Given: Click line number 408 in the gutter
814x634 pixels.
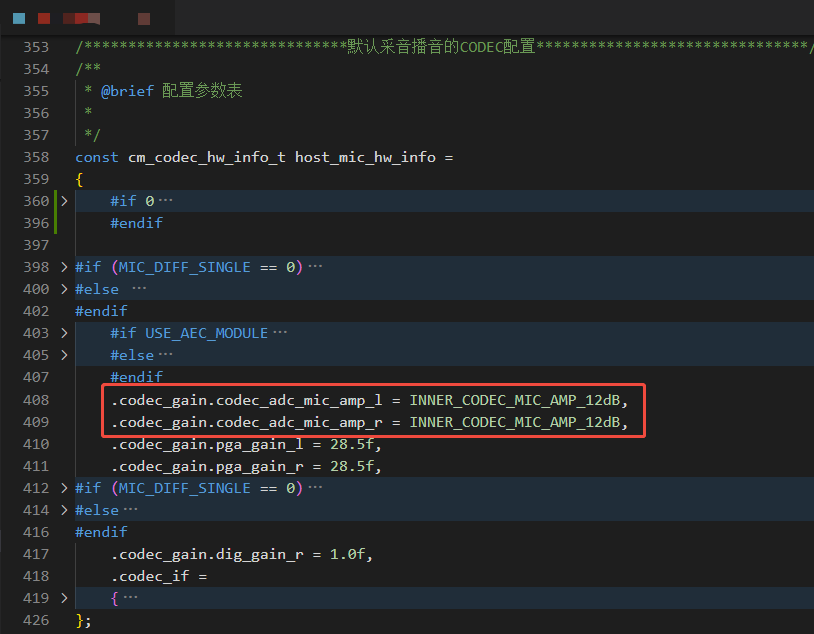Looking at the screenshot, I should (36, 399).
